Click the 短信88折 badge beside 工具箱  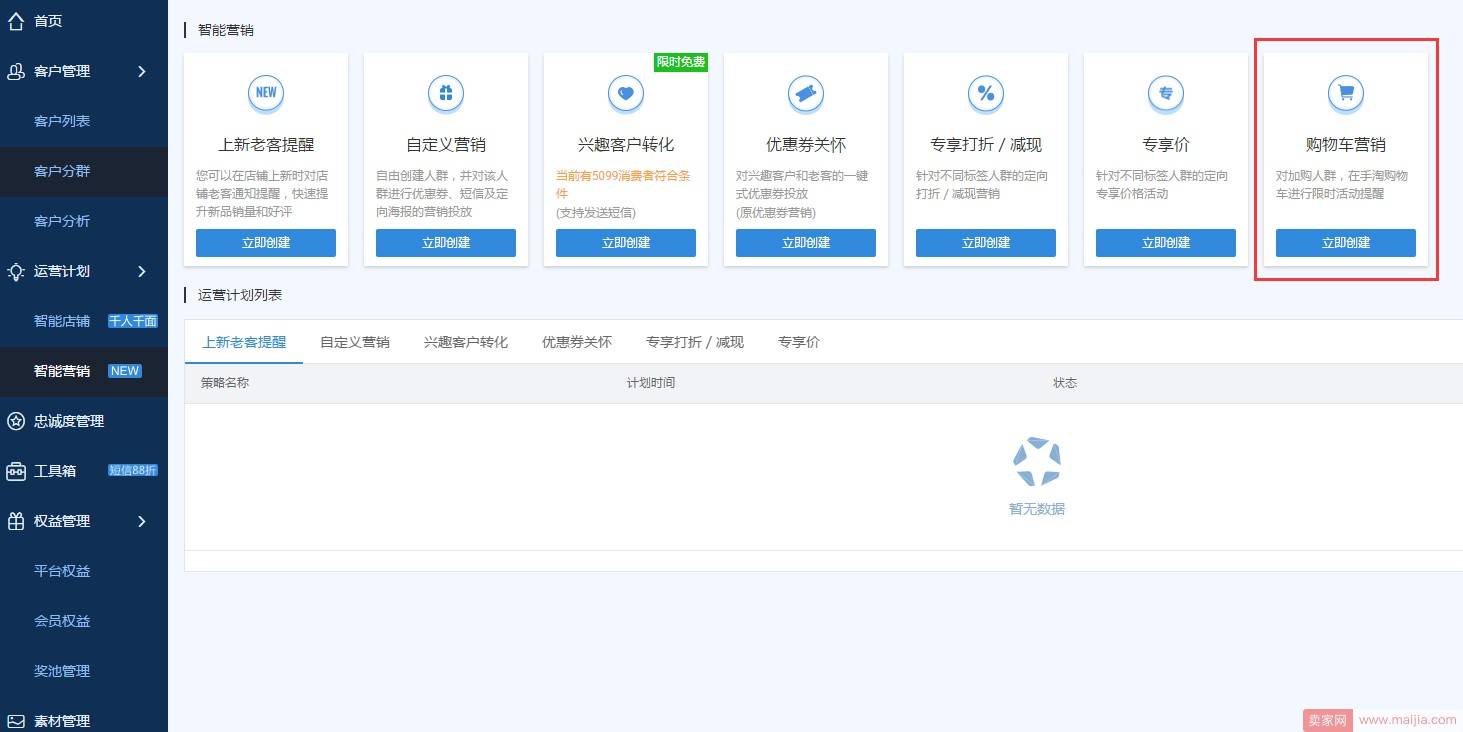(133, 471)
